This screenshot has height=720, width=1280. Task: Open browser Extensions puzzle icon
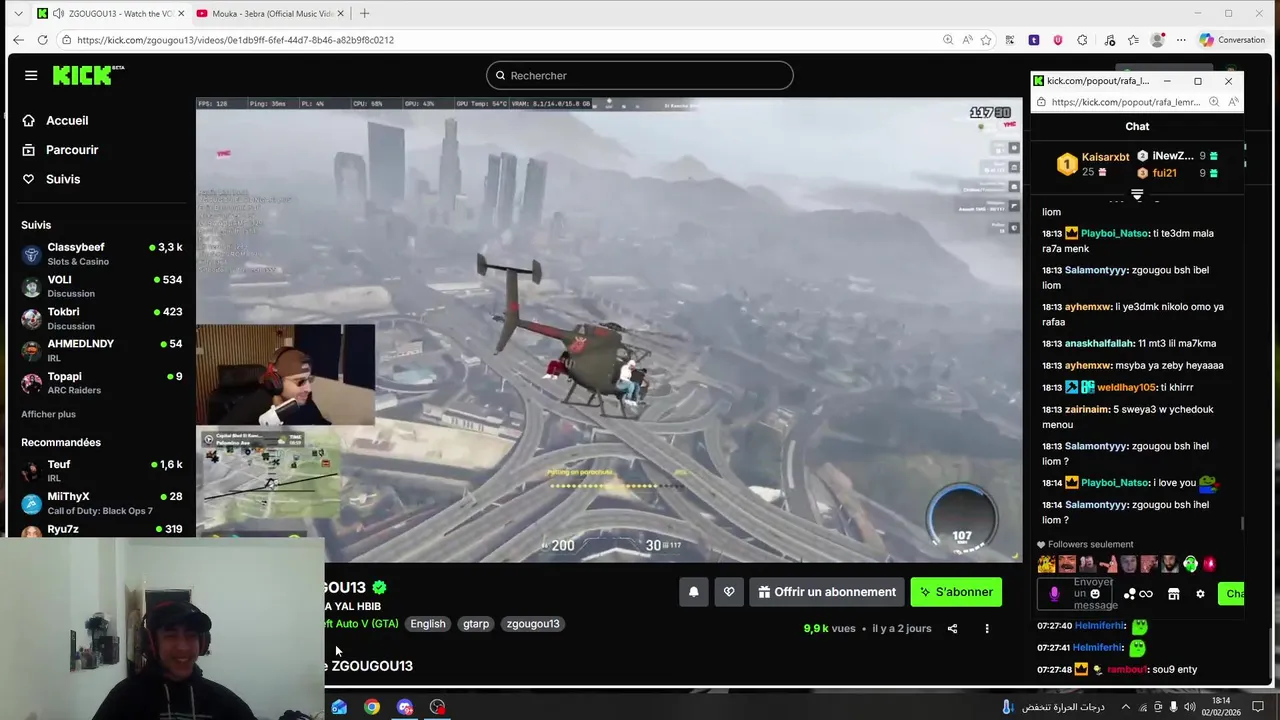click(x=1082, y=40)
